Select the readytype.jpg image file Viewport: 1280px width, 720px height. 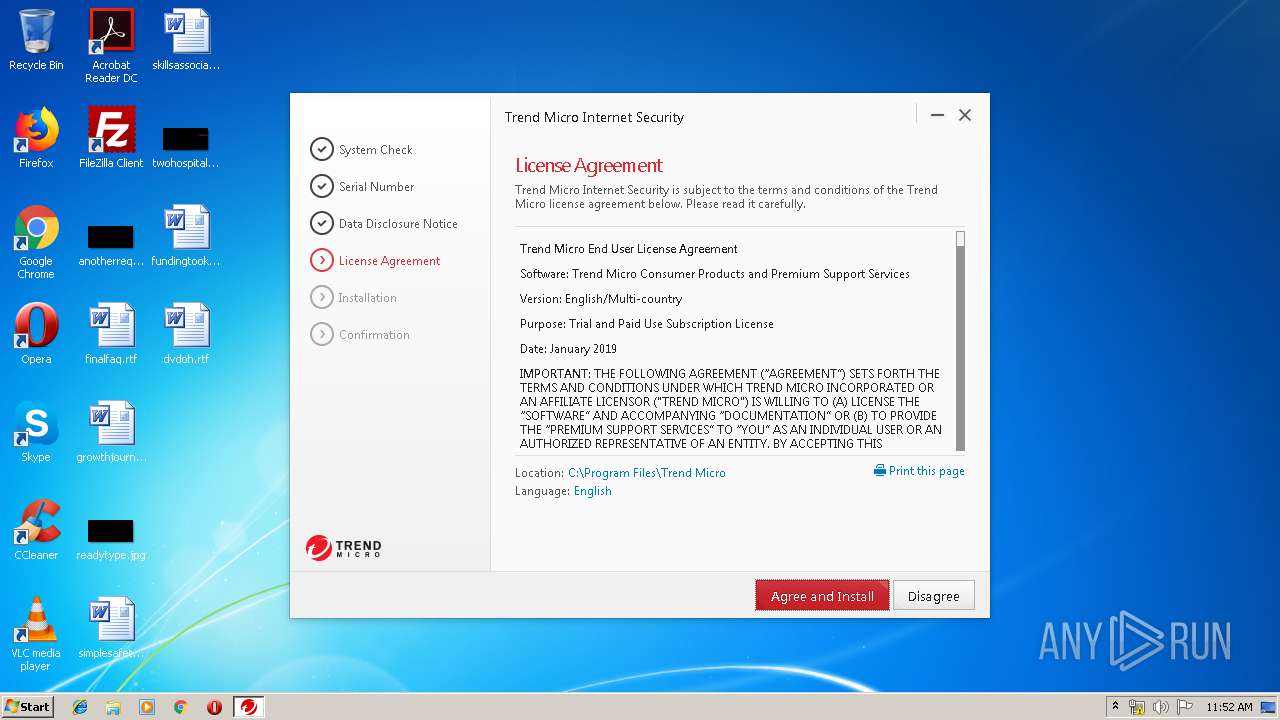tap(111, 540)
